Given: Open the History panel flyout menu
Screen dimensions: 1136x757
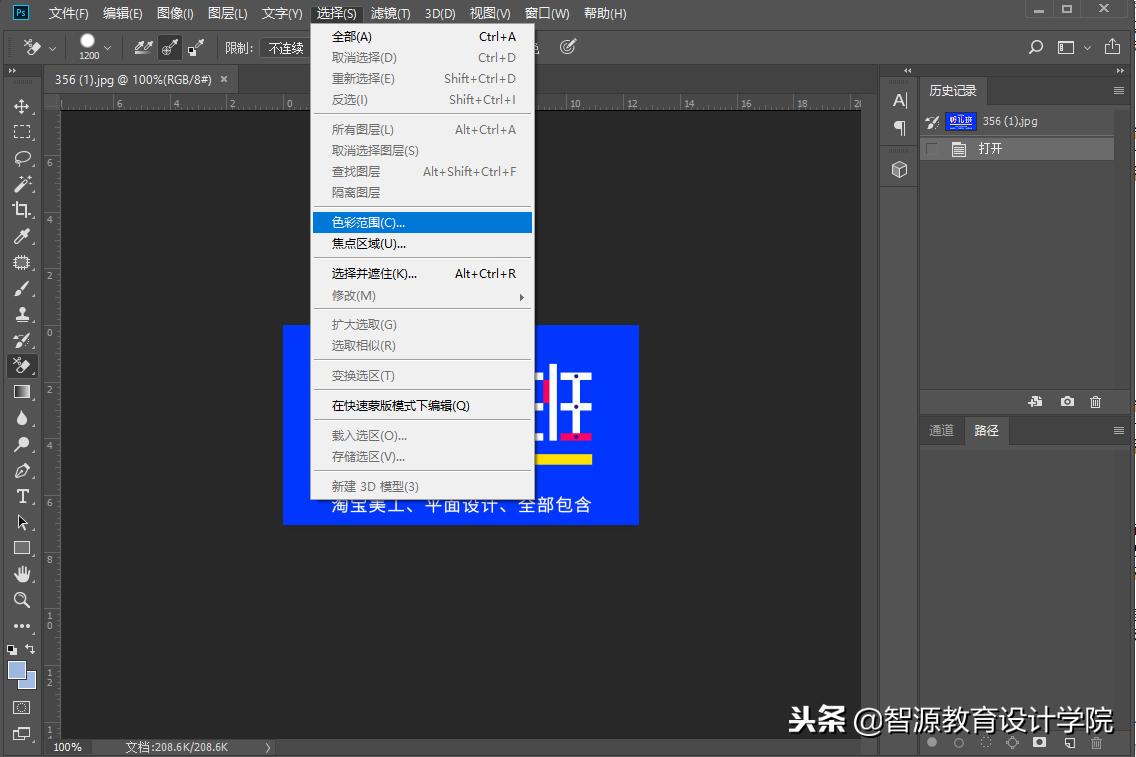Looking at the screenshot, I should pos(1120,90).
